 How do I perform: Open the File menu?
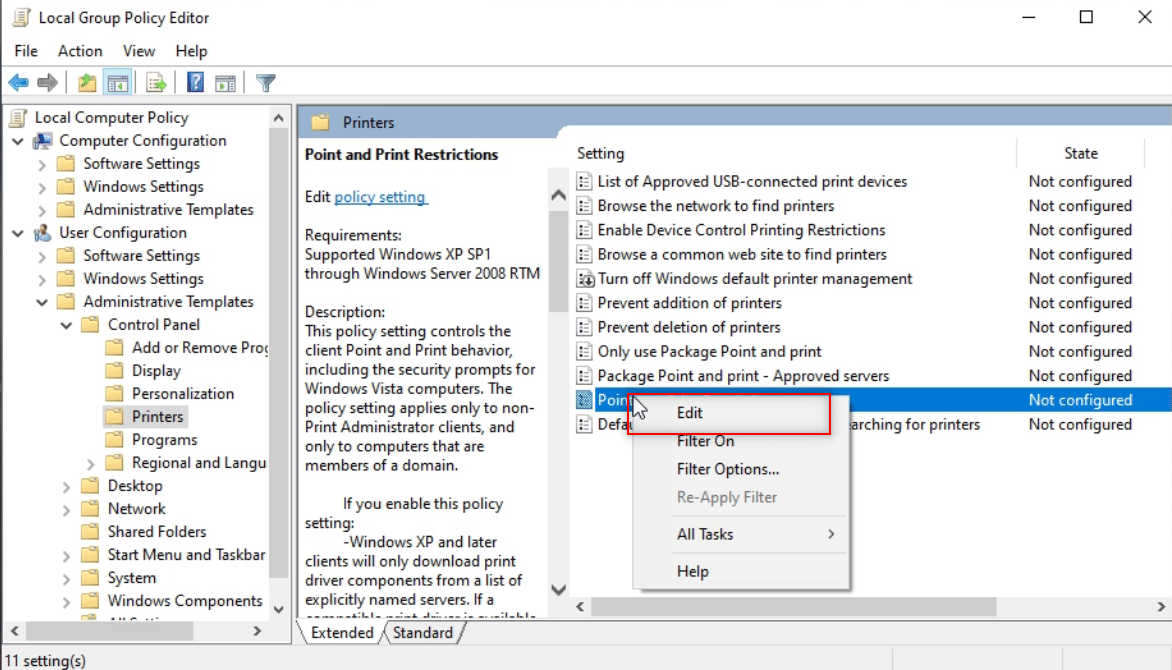click(25, 51)
